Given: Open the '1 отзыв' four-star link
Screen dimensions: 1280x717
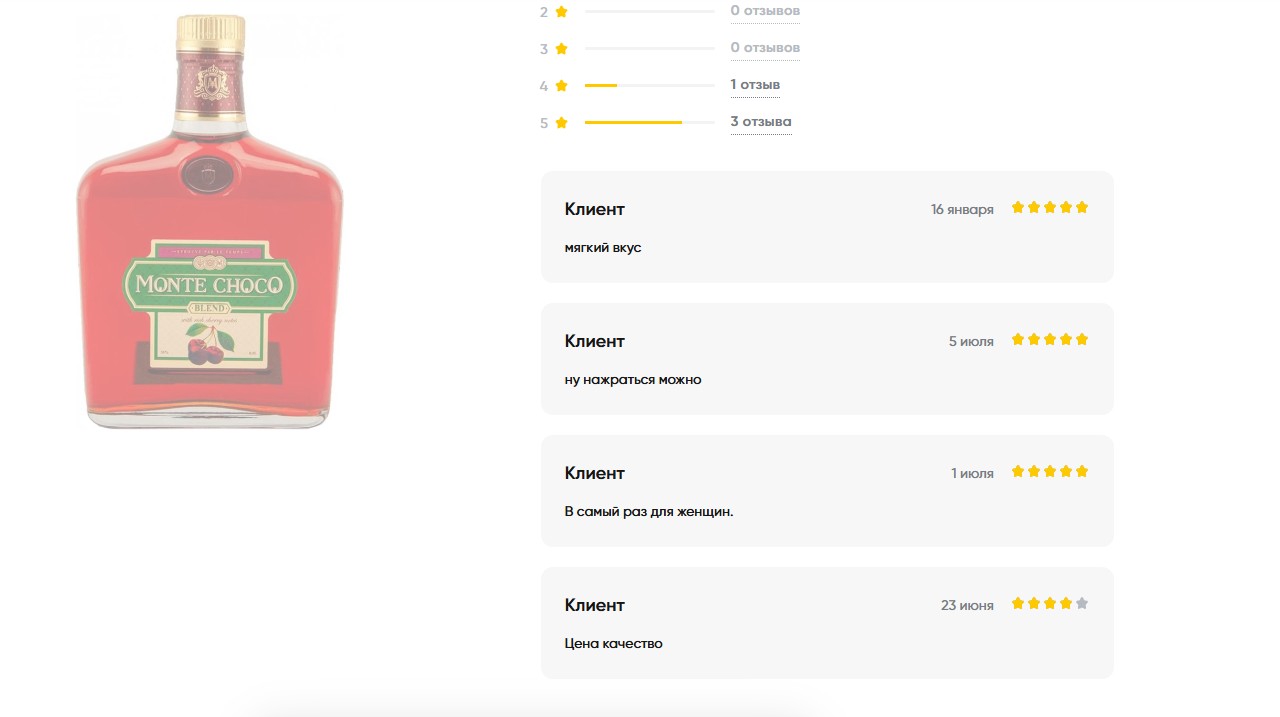Looking at the screenshot, I should pyautogui.click(x=755, y=85).
